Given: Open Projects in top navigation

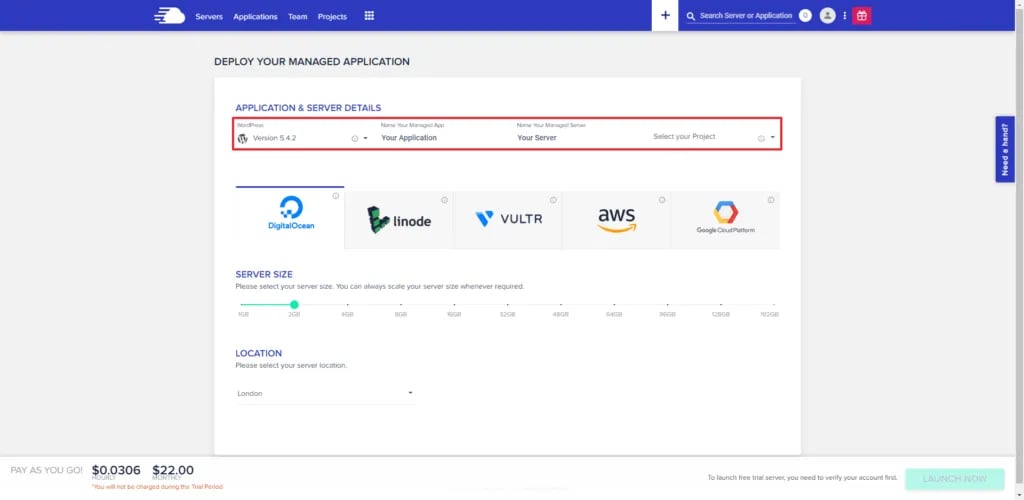Looking at the screenshot, I should (332, 16).
